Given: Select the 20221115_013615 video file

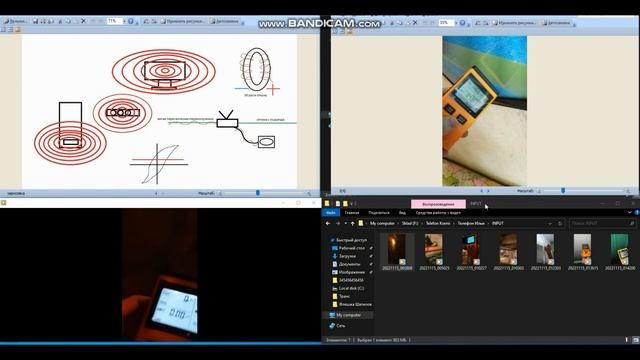Looking at the screenshot, I should click(582, 252).
